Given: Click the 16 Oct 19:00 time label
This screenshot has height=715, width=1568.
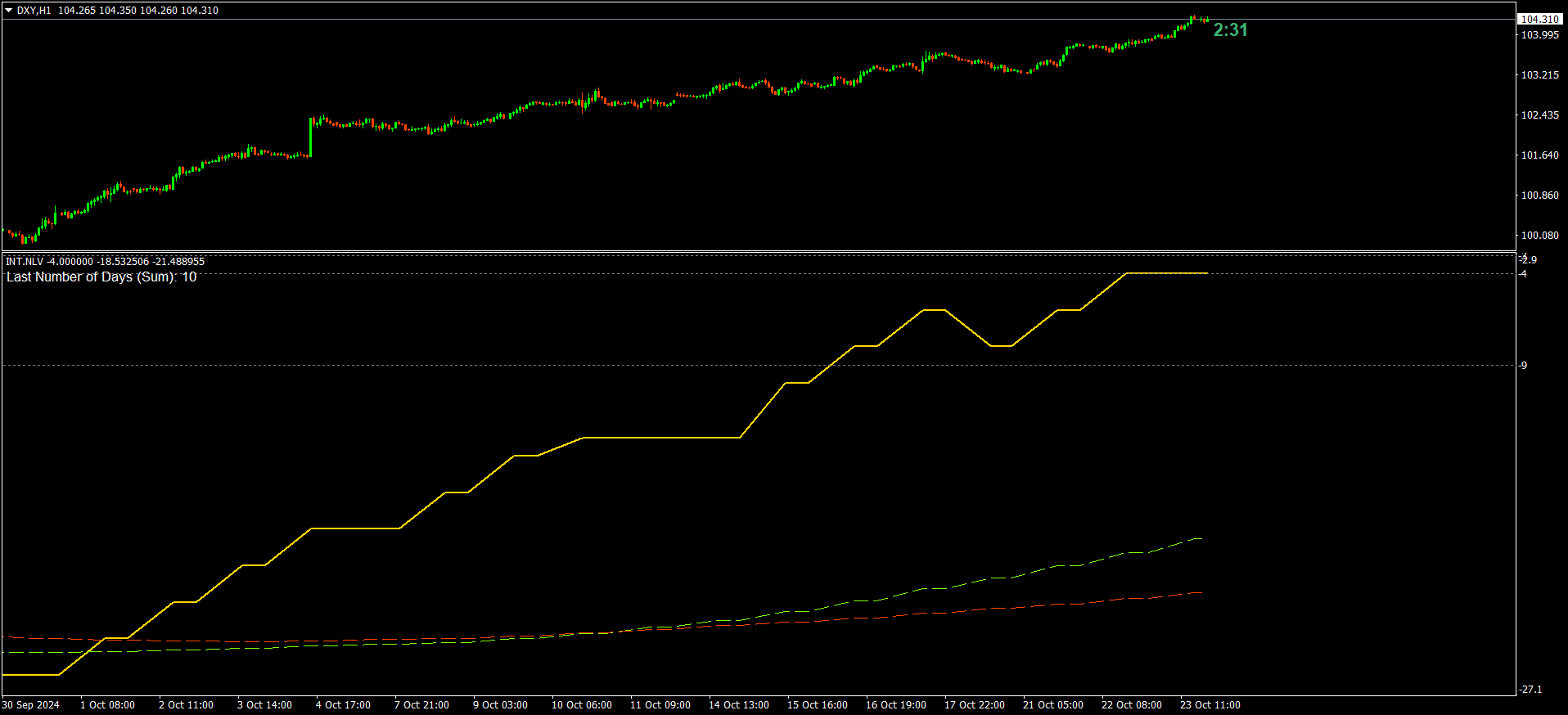Looking at the screenshot, I should click(895, 705).
